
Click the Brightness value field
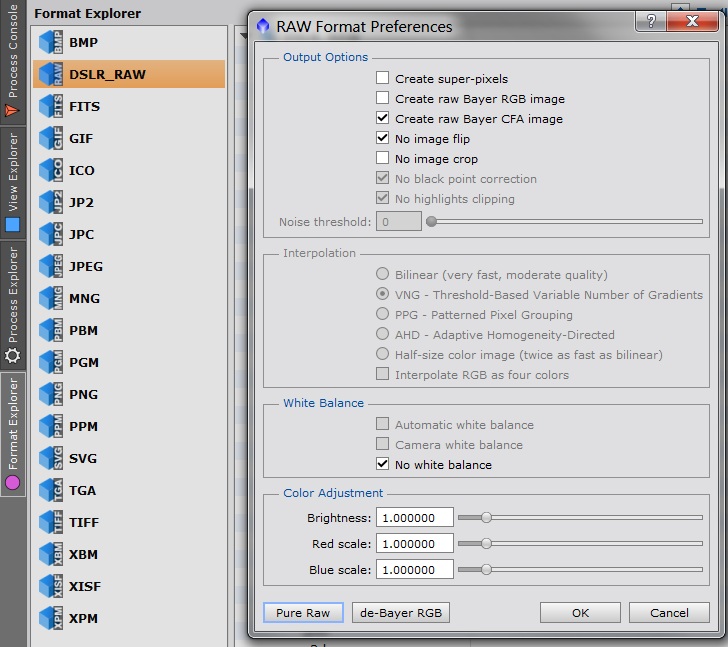click(415, 518)
